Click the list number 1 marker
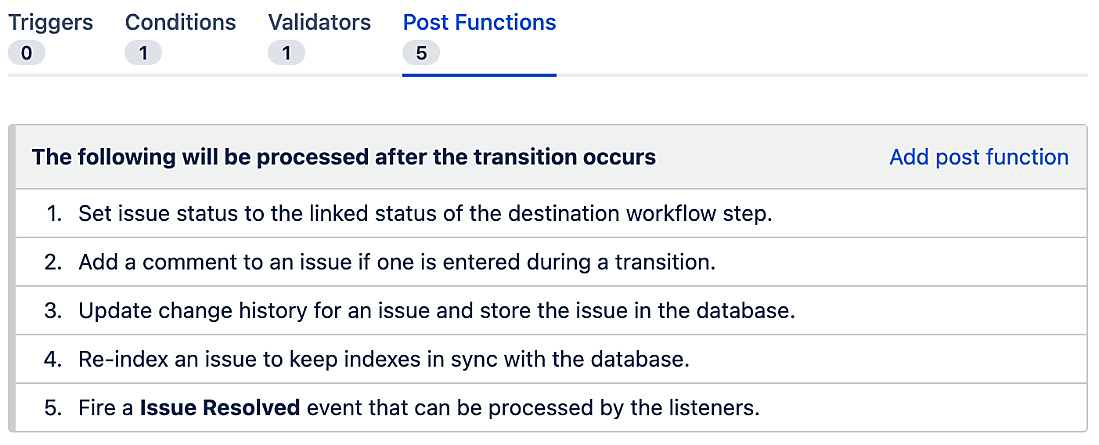 (54, 213)
